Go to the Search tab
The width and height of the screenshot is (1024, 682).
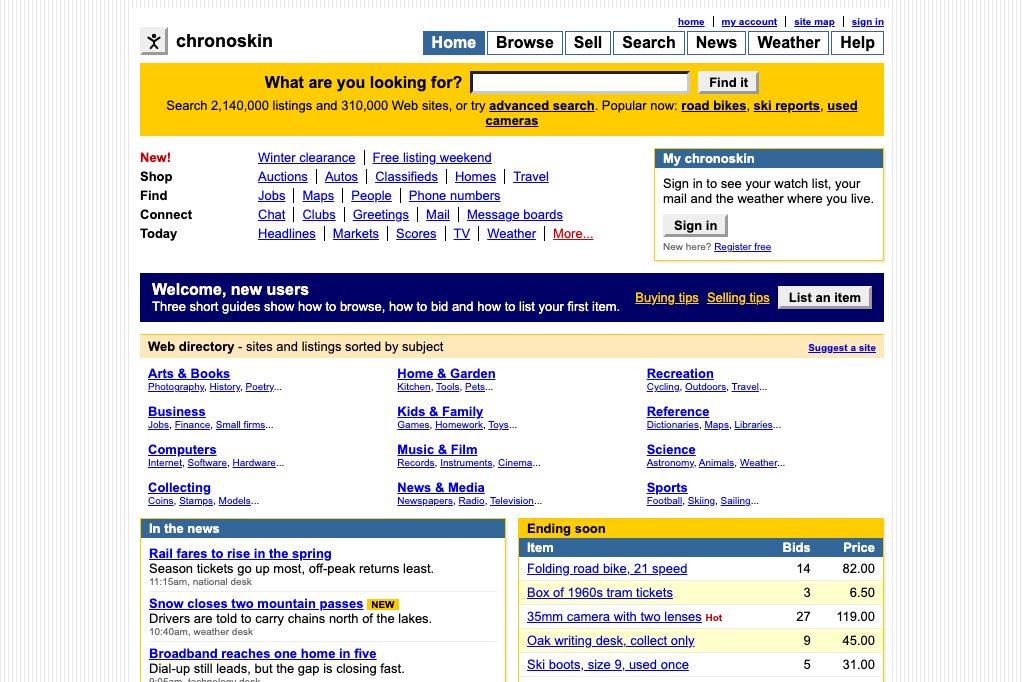tap(648, 42)
